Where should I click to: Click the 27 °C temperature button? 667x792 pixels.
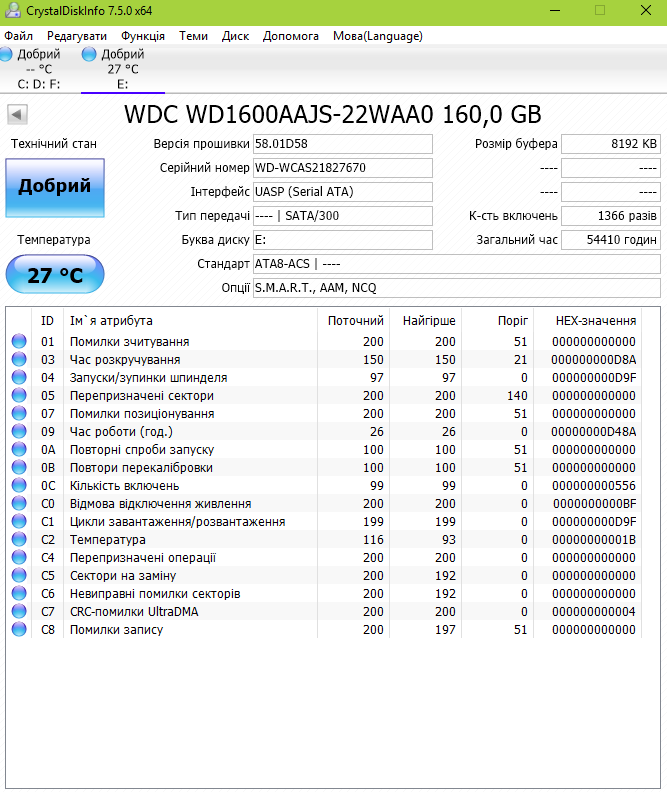[55, 274]
